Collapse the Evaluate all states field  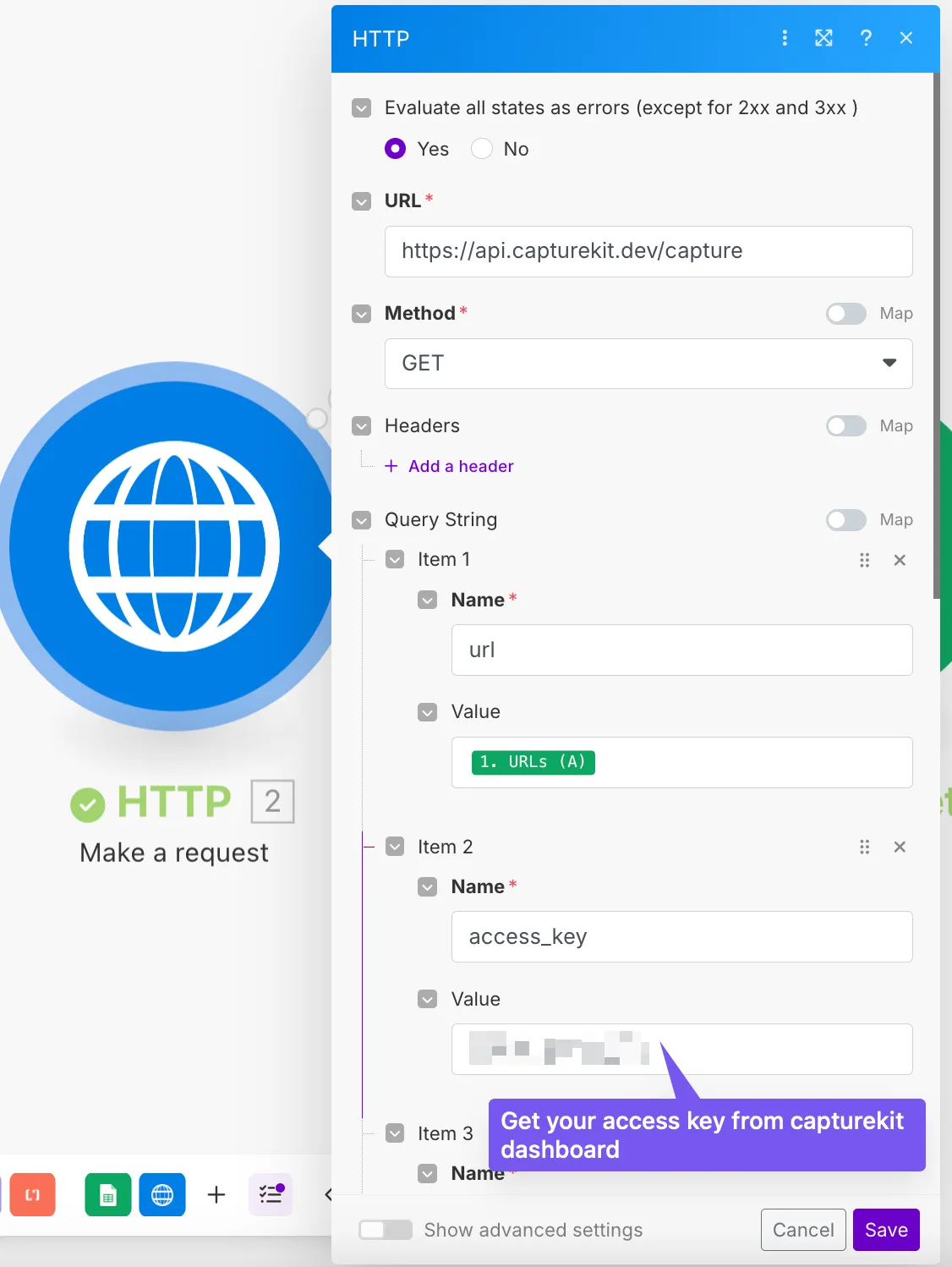point(362,108)
